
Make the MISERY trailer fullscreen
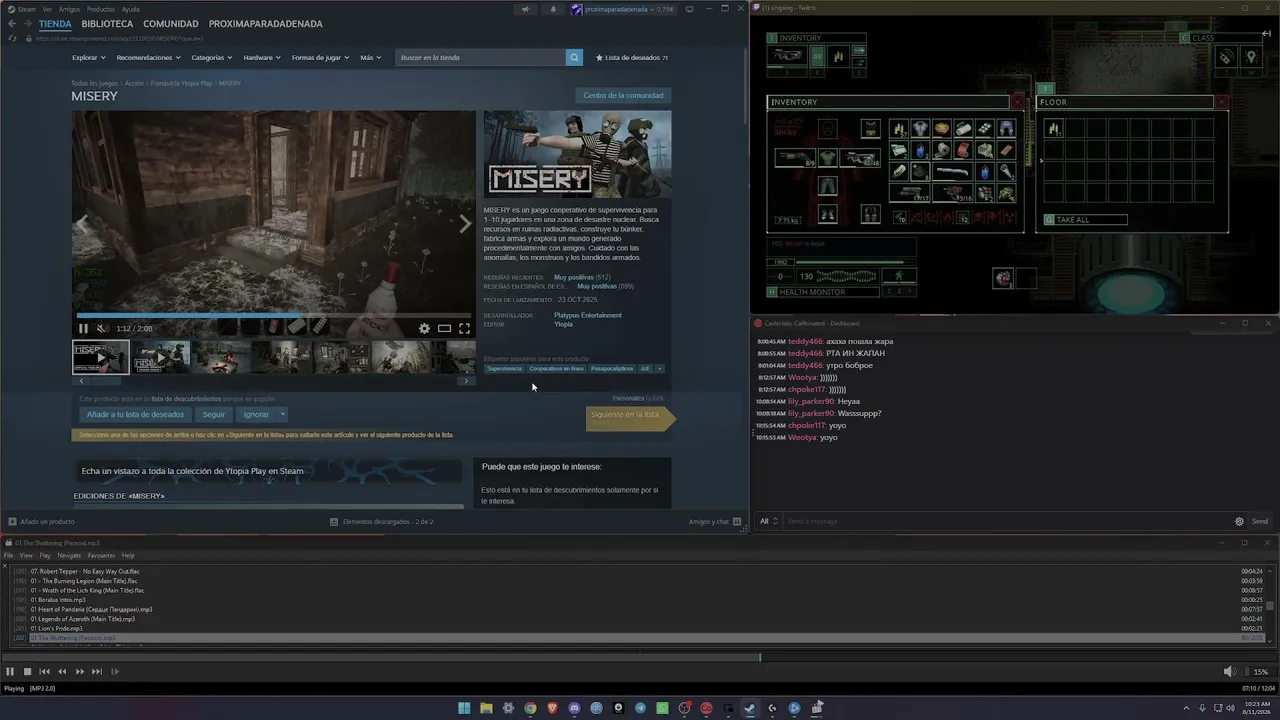[464, 328]
